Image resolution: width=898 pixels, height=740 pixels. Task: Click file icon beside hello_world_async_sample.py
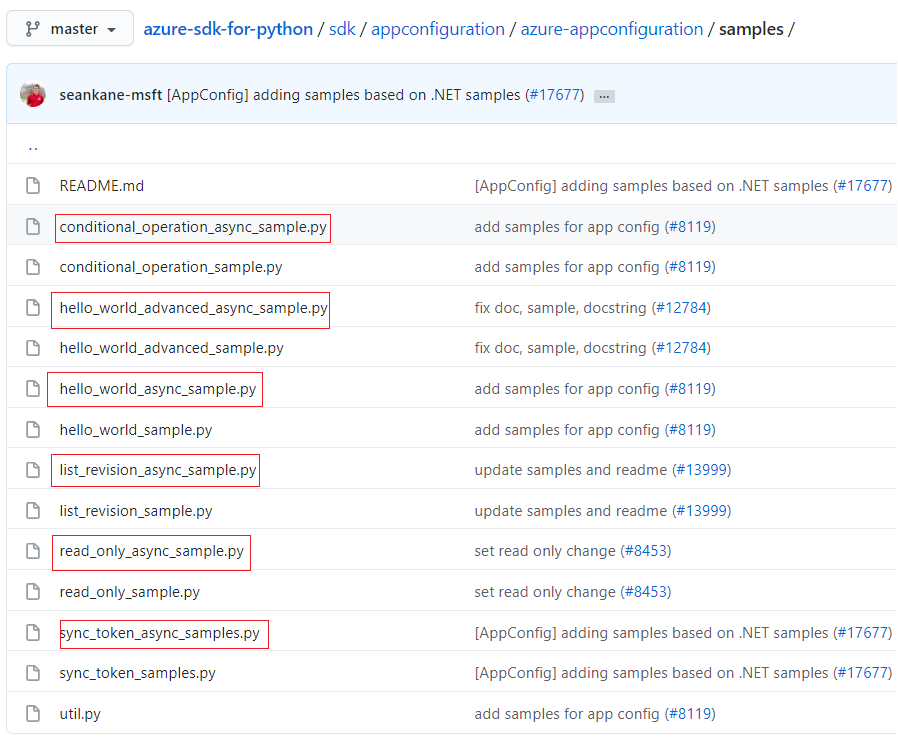click(x=33, y=389)
